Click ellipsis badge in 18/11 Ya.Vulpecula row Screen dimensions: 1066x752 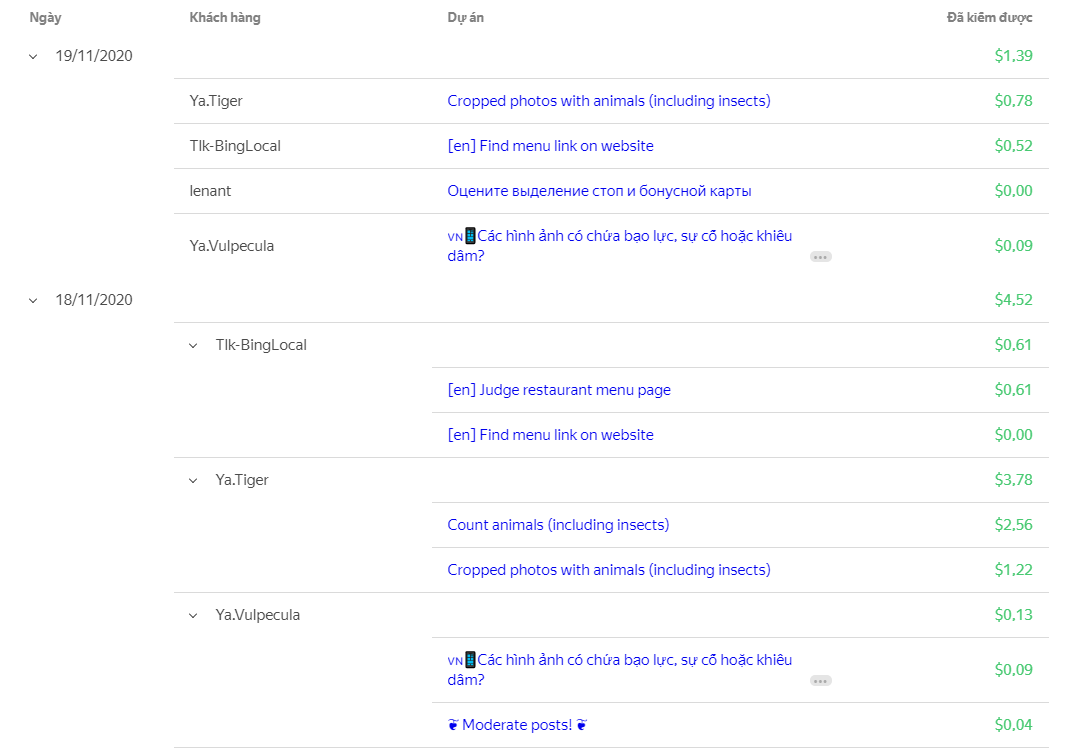click(820, 681)
